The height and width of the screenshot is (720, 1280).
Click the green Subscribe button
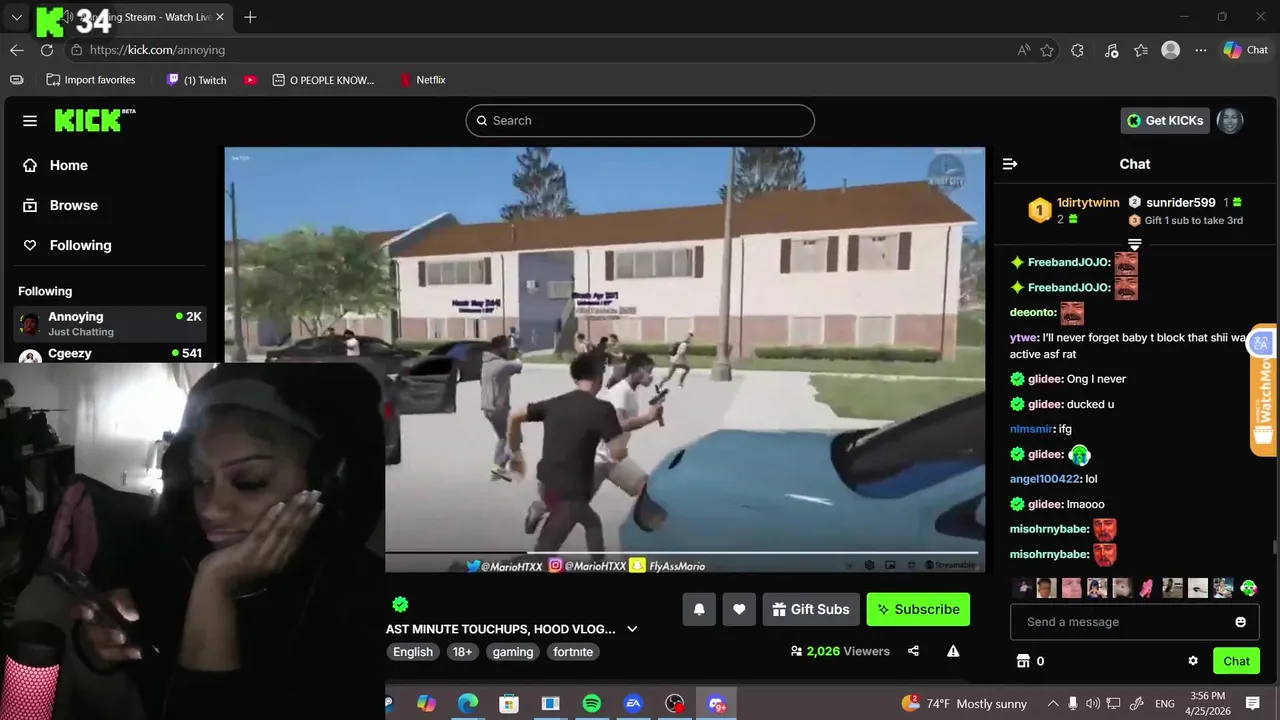click(918, 609)
